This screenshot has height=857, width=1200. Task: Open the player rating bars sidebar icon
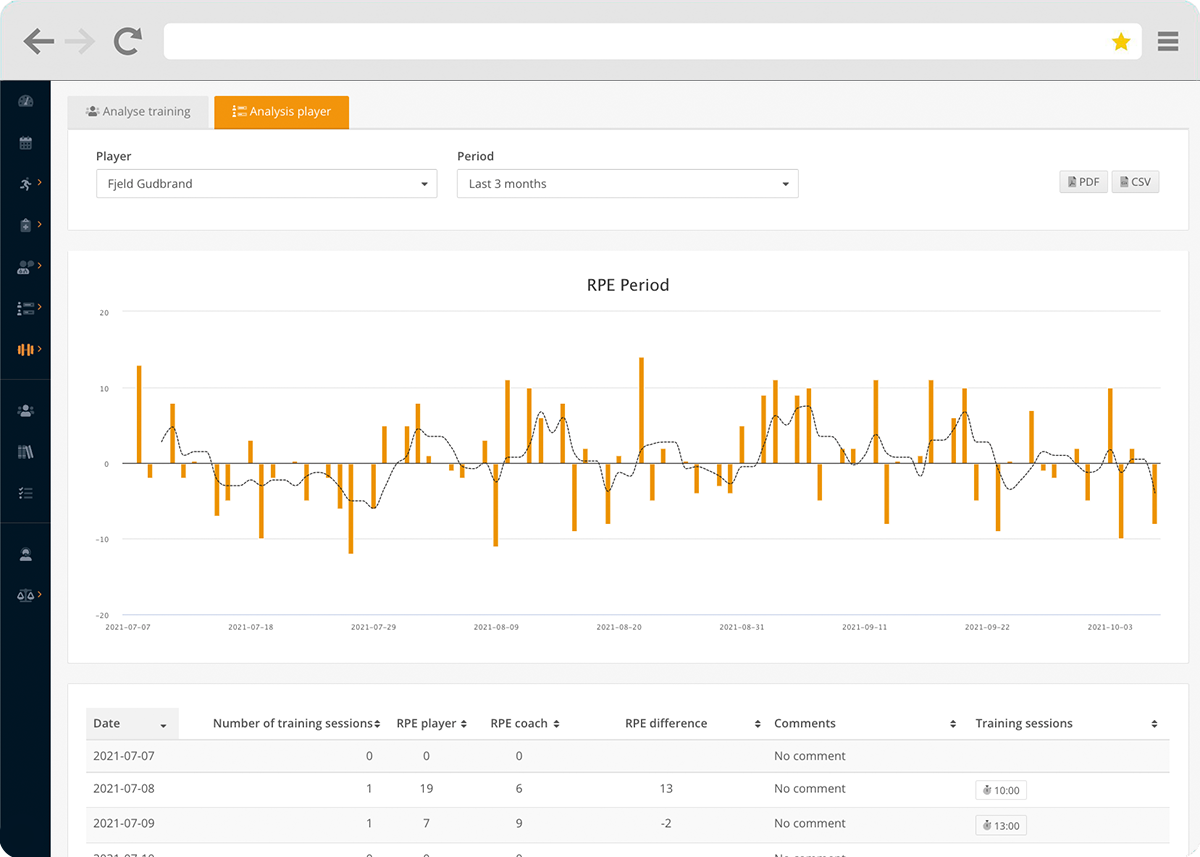26,308
